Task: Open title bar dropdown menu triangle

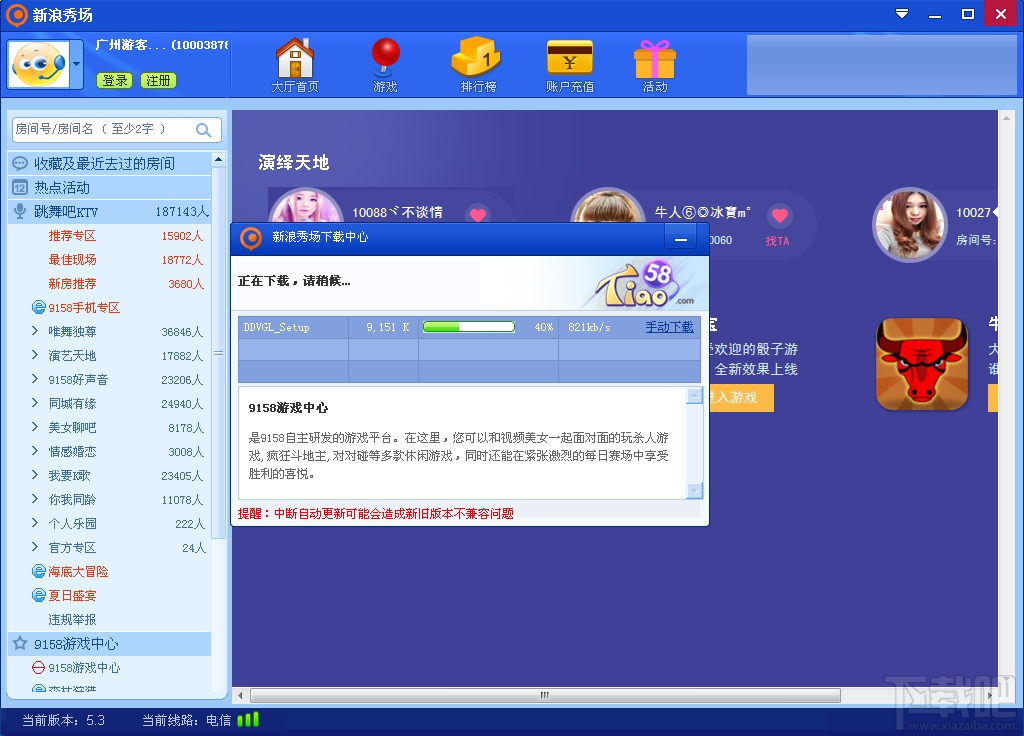Action: coord(902,14)
